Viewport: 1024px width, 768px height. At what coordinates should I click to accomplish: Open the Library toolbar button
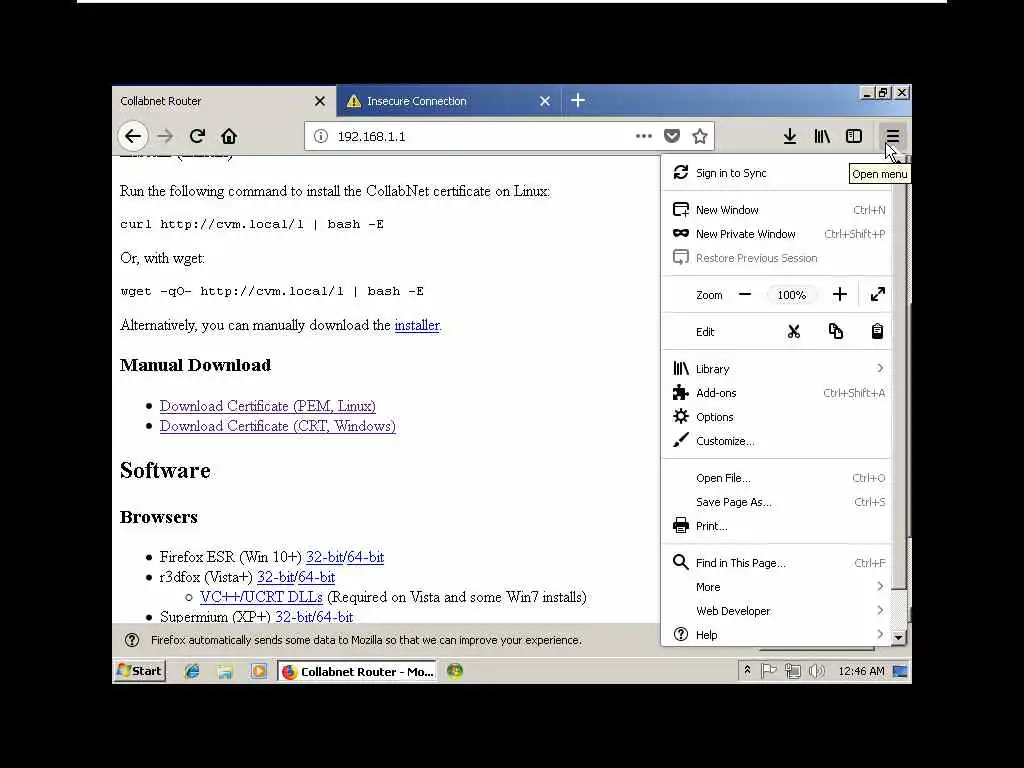822,136
